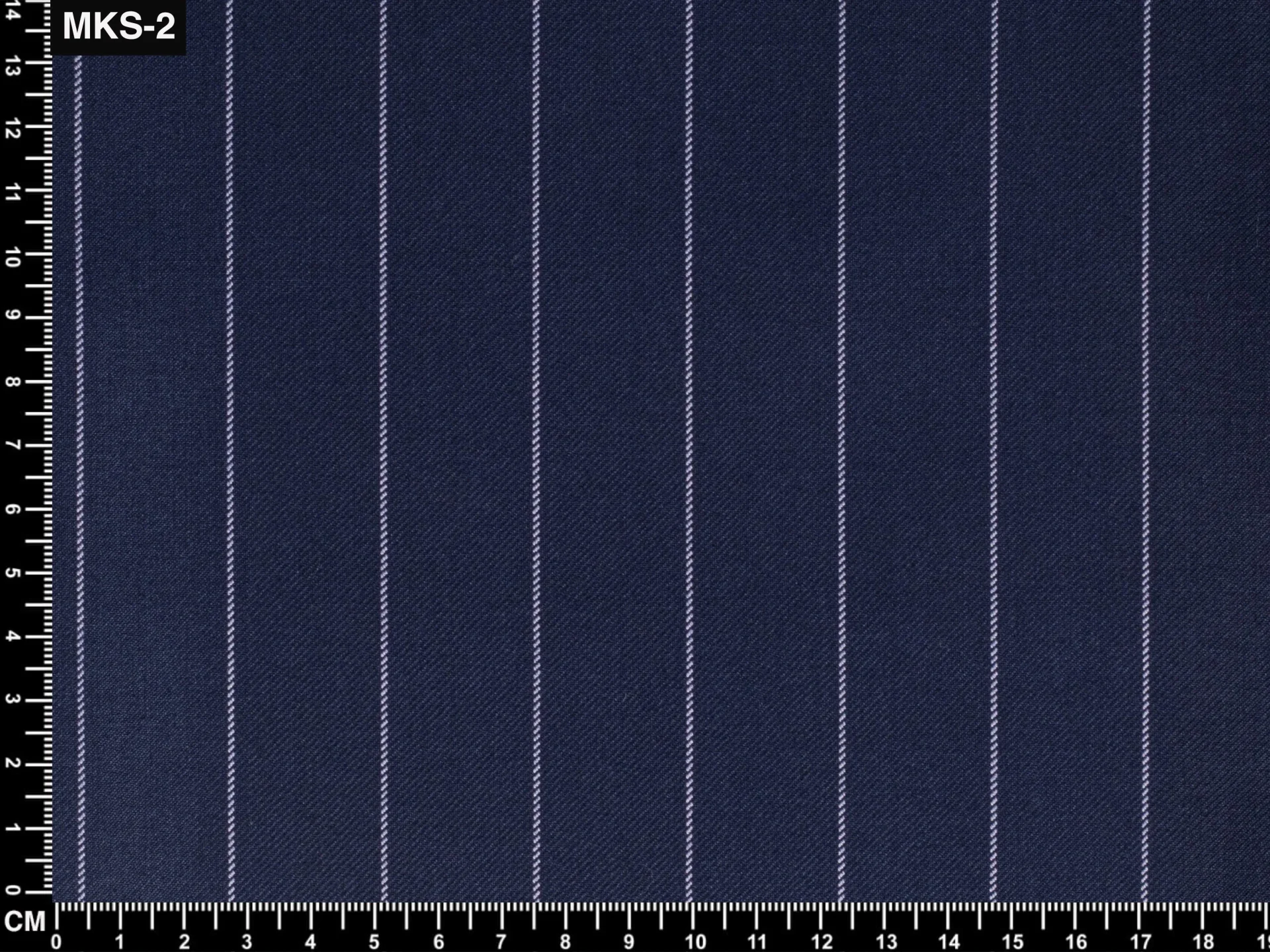This screenshot has width=1270, height=952.
Task: Click number 0 on the bottom ruler
Action: tap(56, 943)
